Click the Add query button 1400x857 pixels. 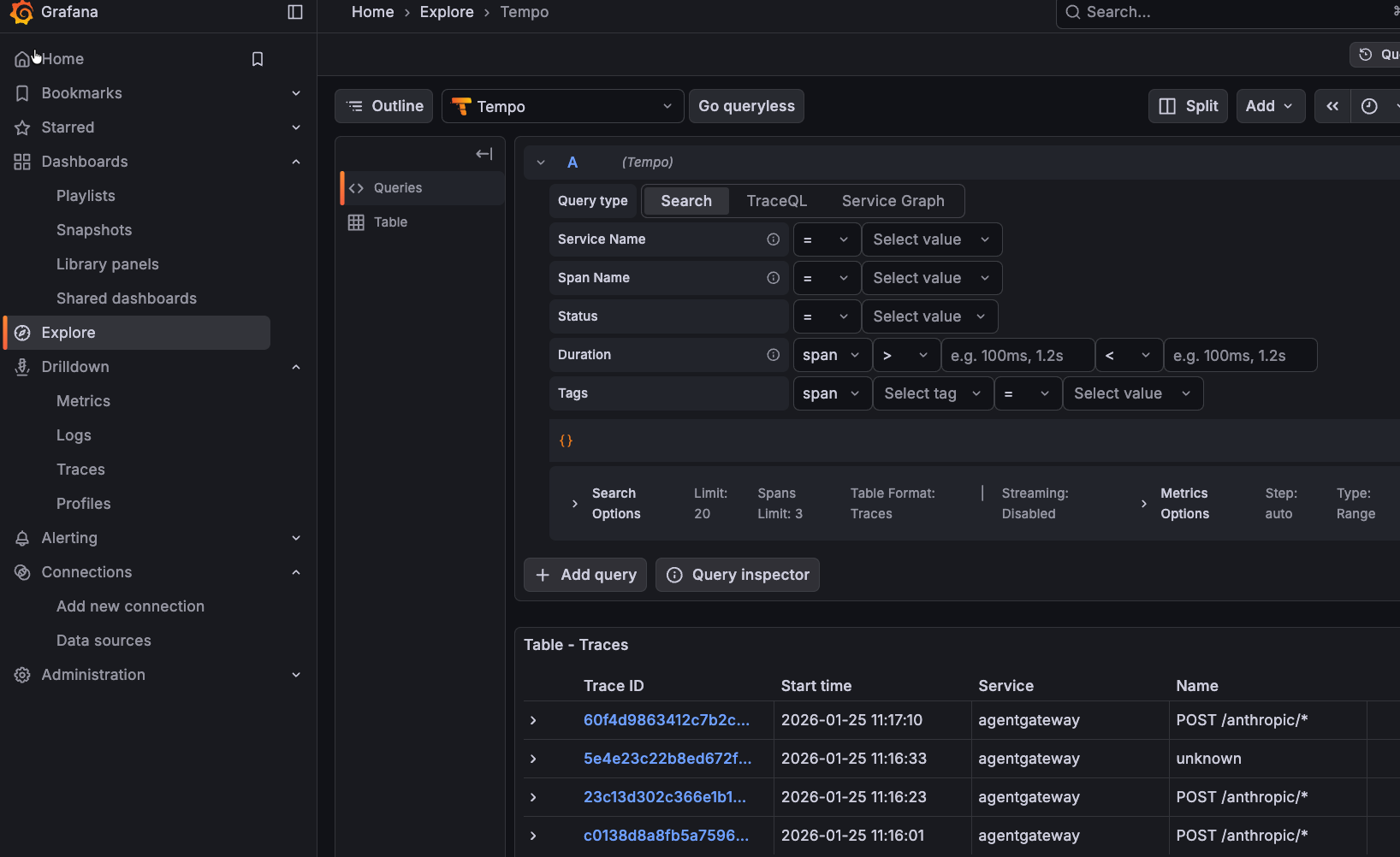pos(585,575)
